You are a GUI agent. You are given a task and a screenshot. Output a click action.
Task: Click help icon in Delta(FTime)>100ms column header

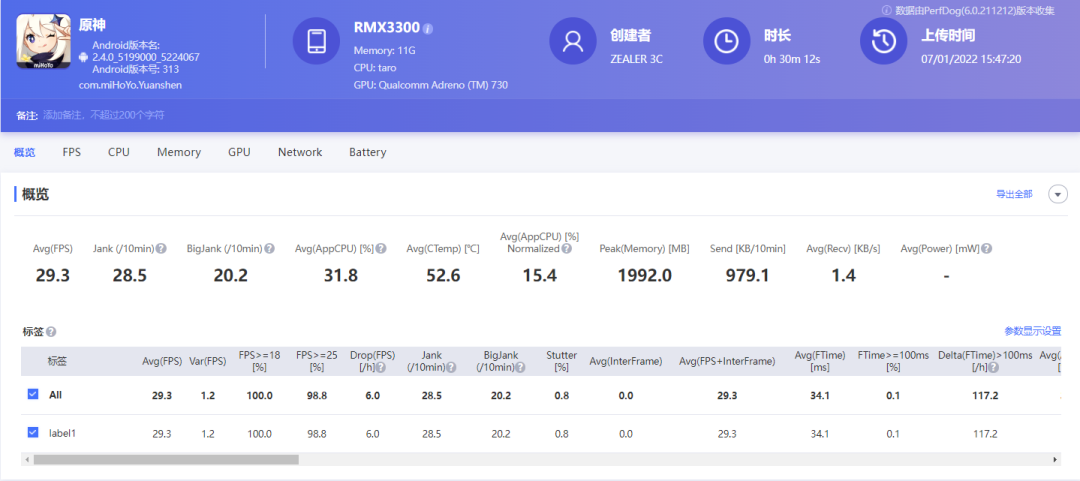pyautogui.click(x=993, y=368)
